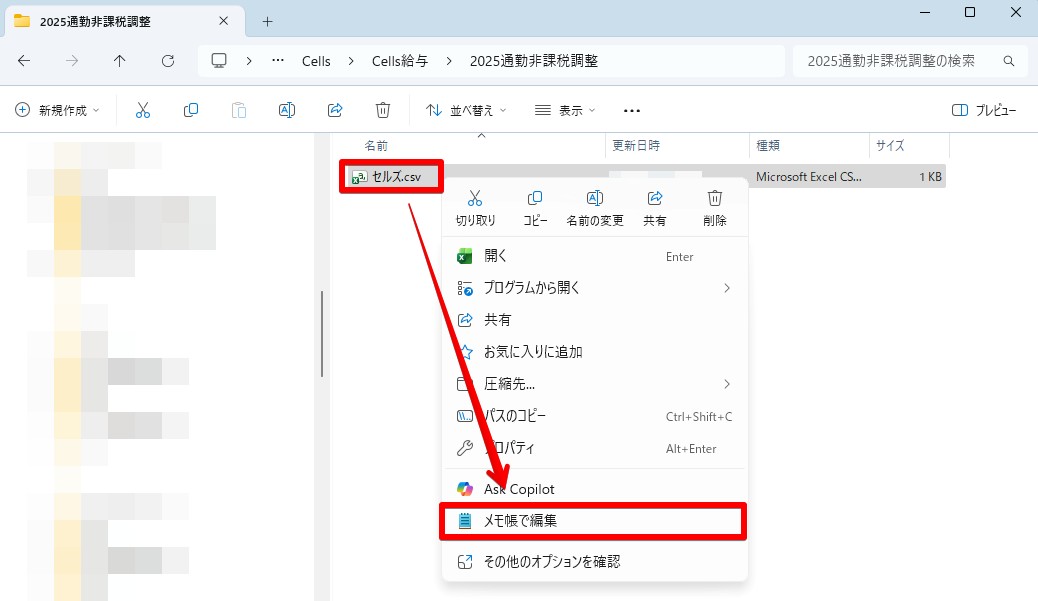Click the Share icon in the toolbar
The image size is (1038, 601).
pos(335,110)
